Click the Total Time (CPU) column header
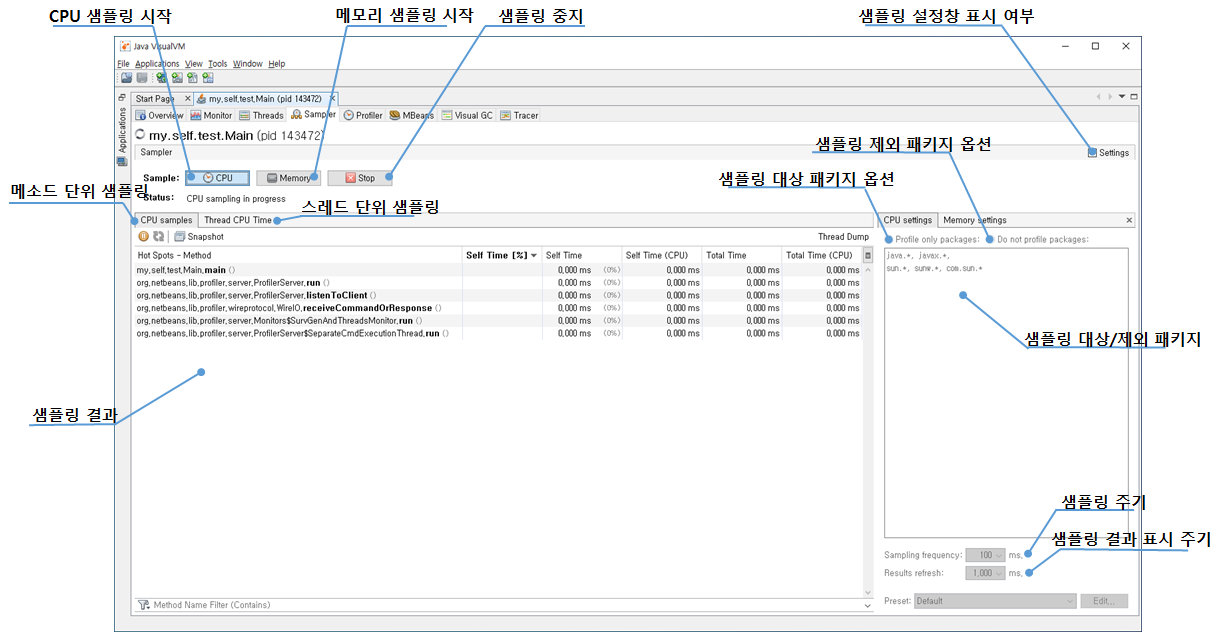The height and width of the screenshot is (632, 1223). pos(821,255)
